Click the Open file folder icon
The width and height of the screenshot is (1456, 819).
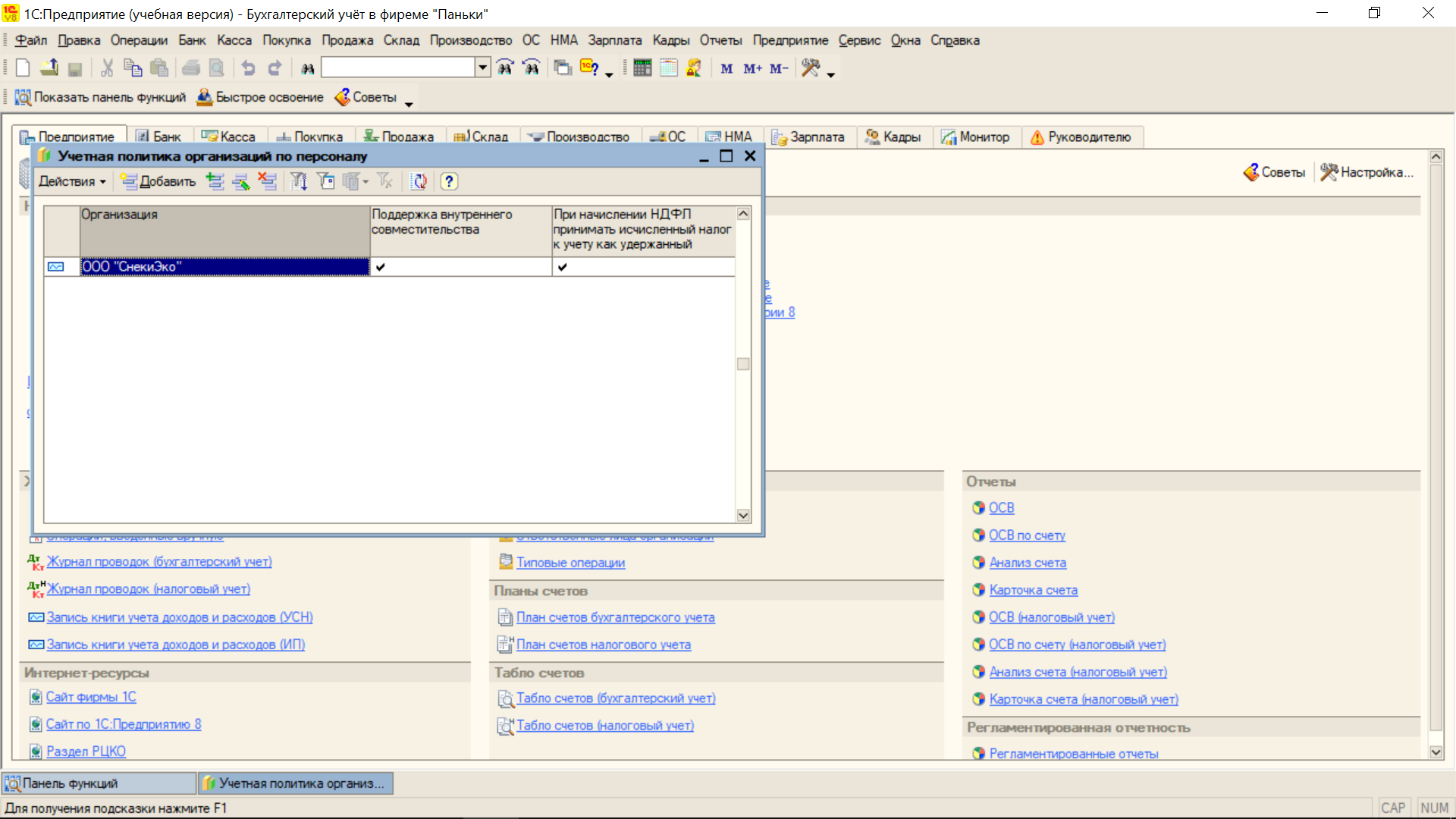[x=49, y=68]
